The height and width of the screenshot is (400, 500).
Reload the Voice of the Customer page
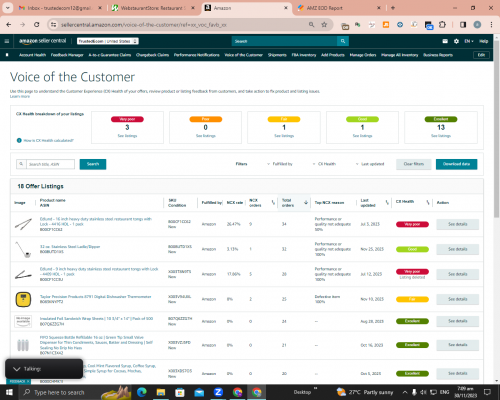(x=37, y=25)
